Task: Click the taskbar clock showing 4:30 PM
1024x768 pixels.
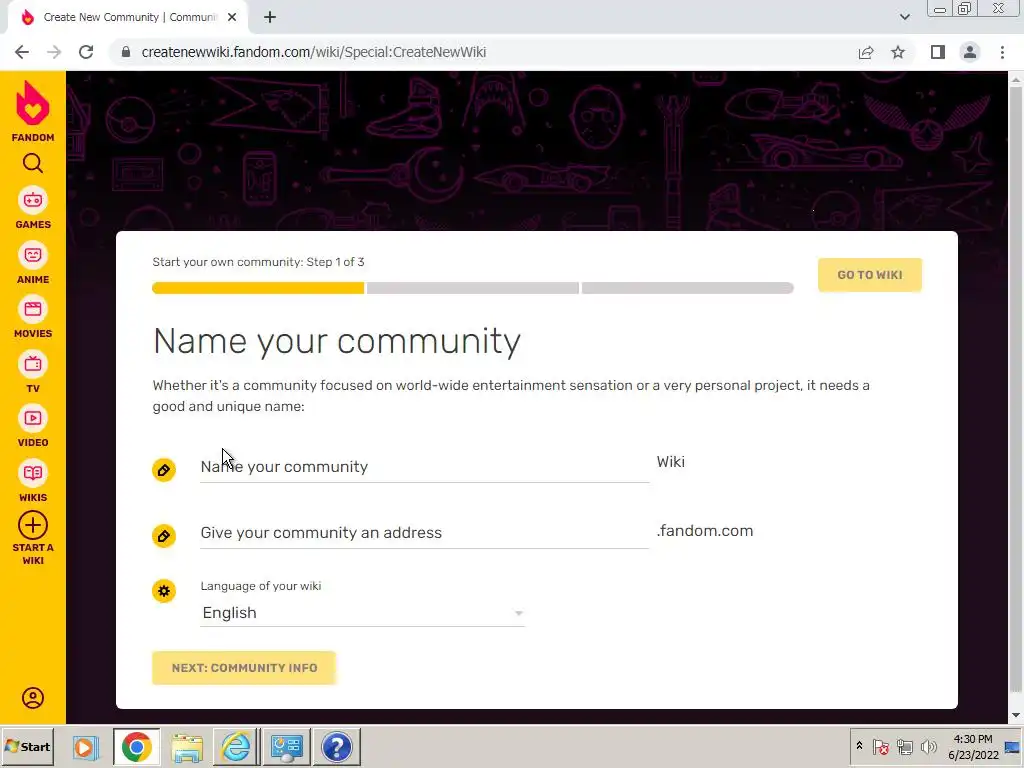Action: click(x=973, y=739)
